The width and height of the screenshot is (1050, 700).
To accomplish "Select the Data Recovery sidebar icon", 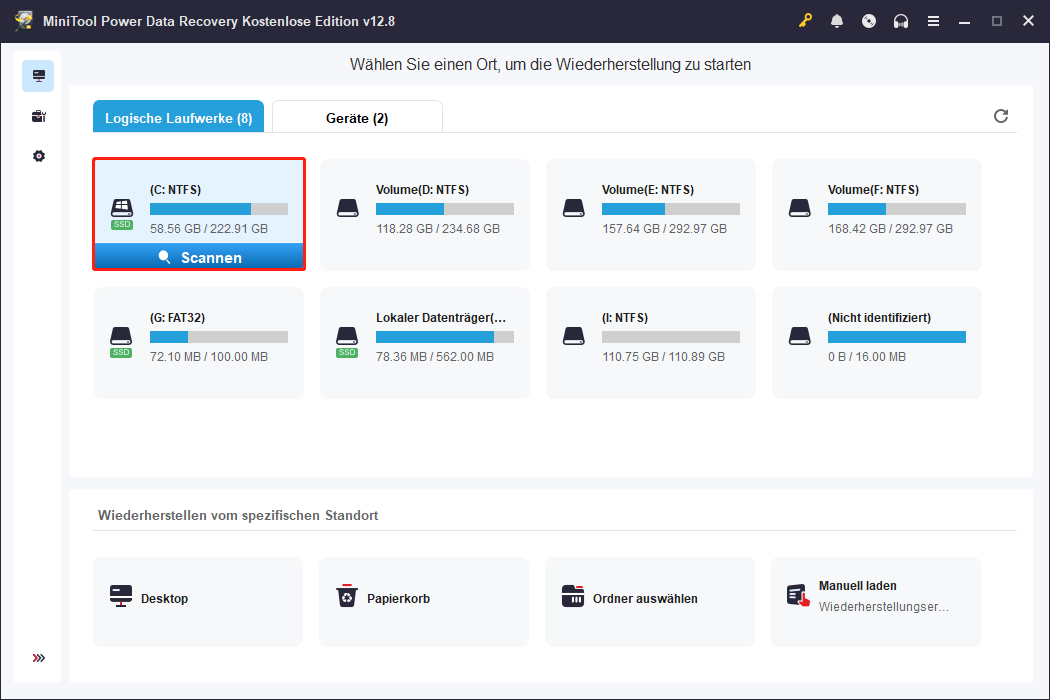I will tap(38, 75).
